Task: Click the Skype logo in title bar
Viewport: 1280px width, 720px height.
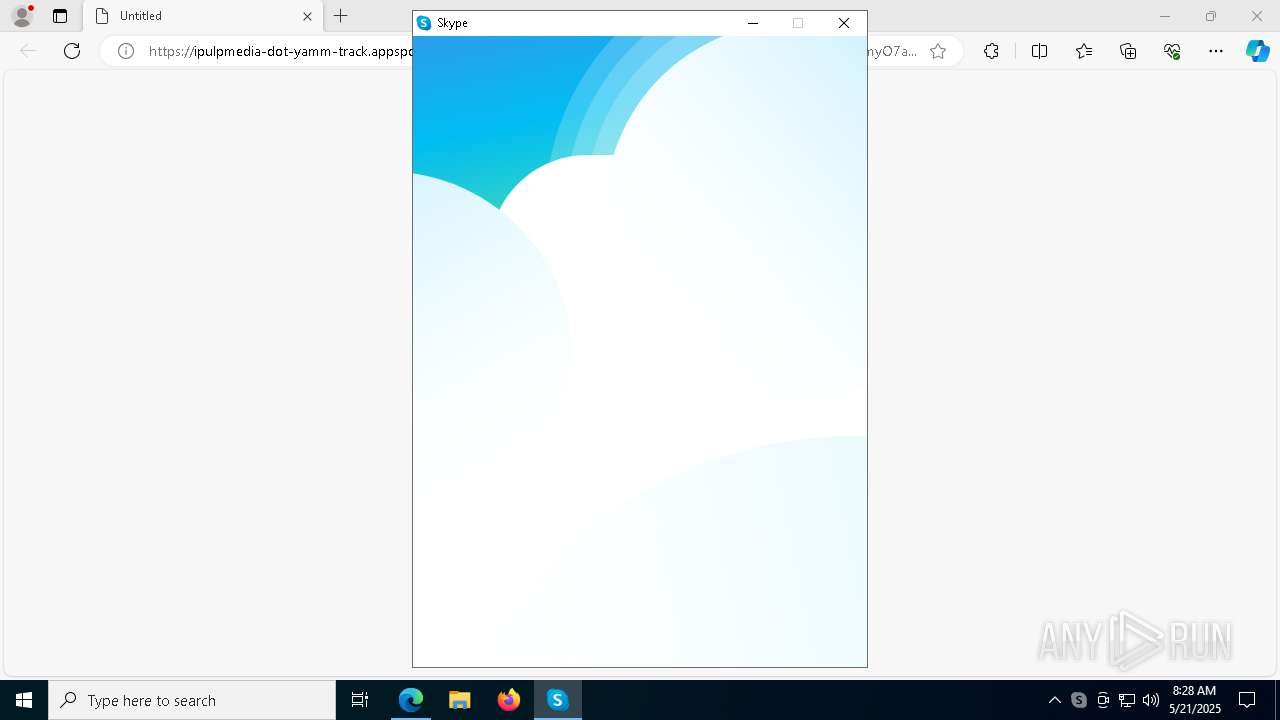Action: pyautogui.click(x=424, y=23)
